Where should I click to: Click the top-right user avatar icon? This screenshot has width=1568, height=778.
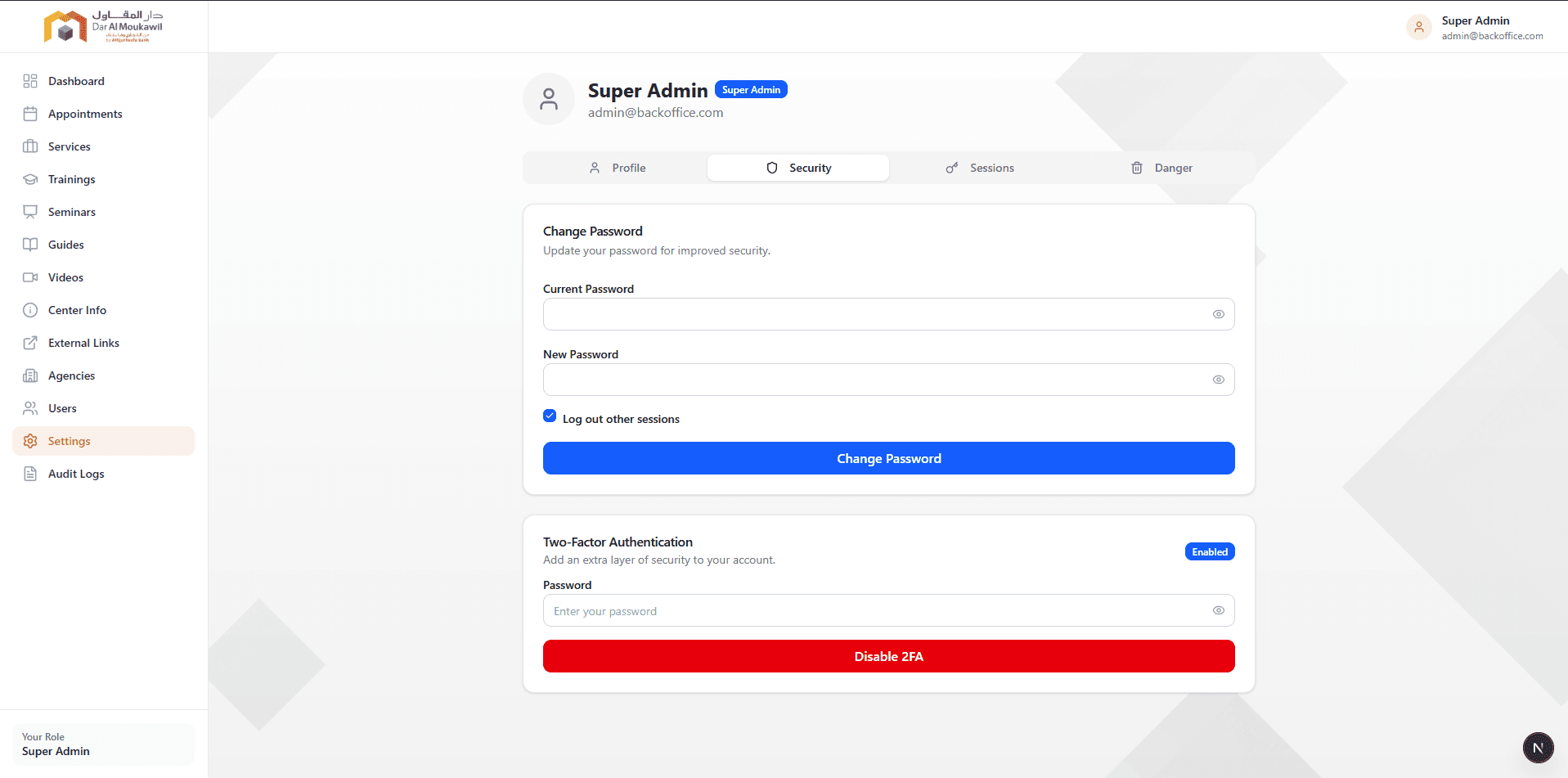click(1419, 27)
